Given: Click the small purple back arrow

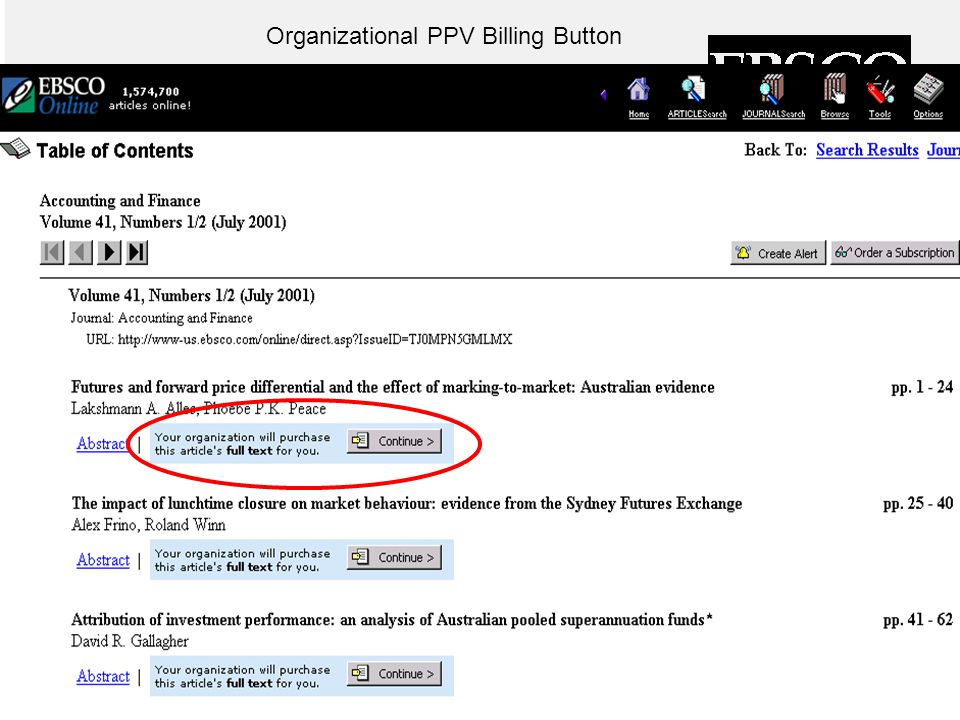Looking at the screenshot, I should 604,94.
